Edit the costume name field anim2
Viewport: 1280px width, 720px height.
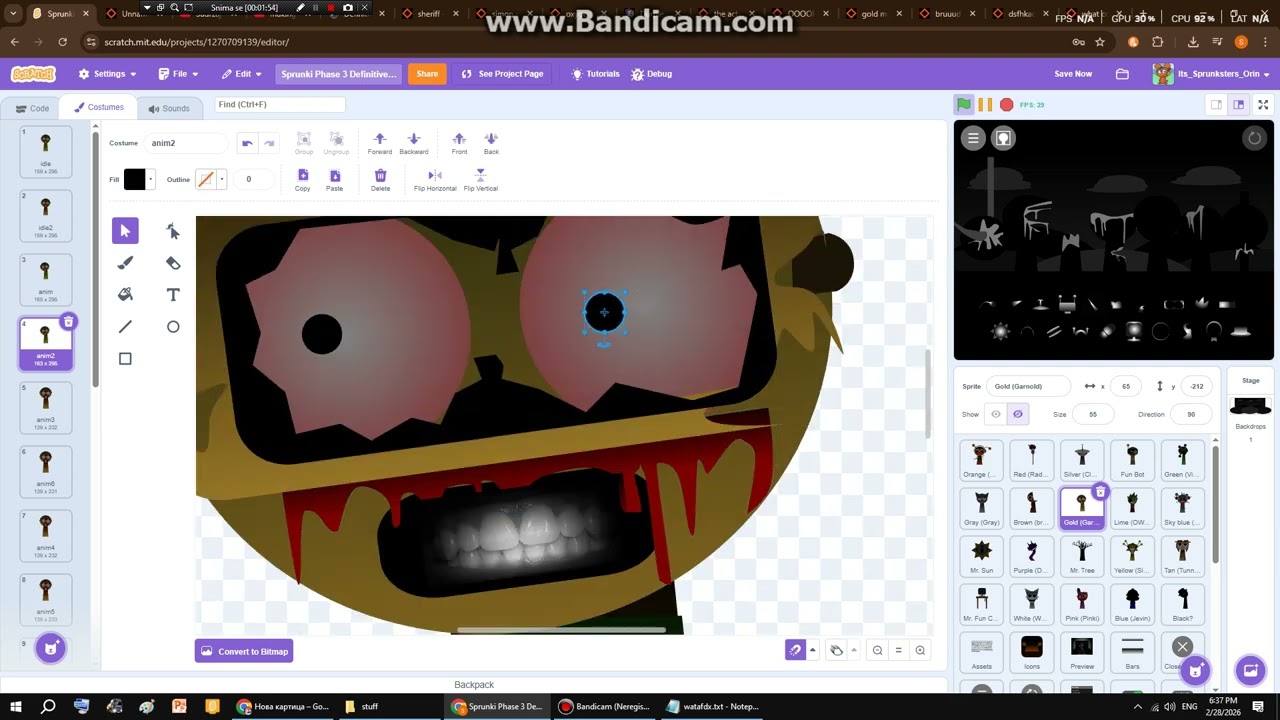tap(186, 143)
